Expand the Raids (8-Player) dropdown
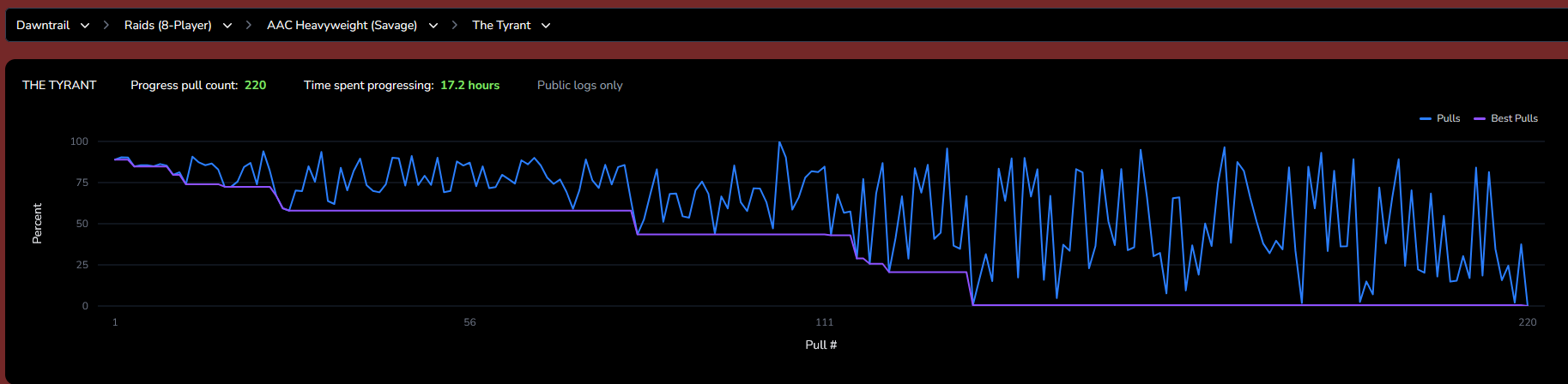Image resolution: width=1568 pixels, height=384 pixels. 178,26
